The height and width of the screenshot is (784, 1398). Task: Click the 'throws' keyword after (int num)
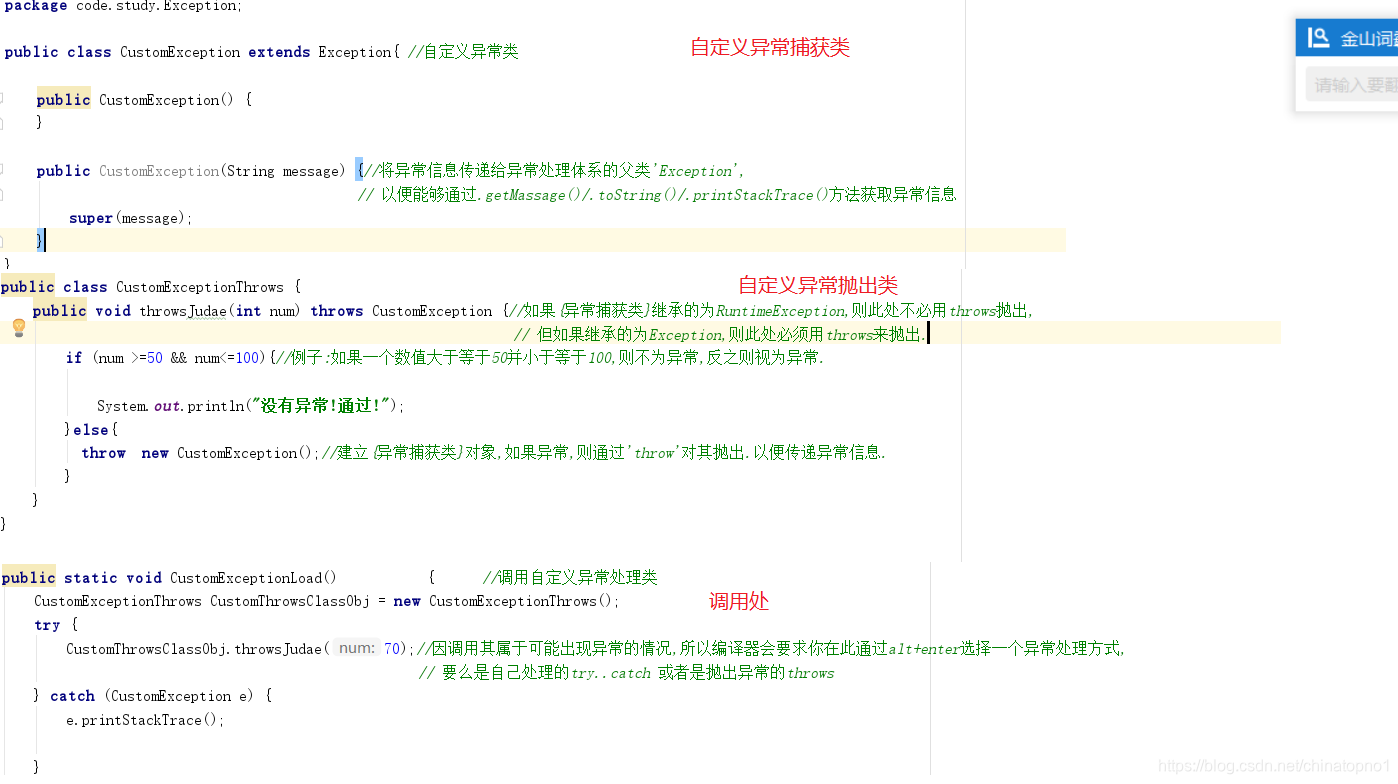(337, 311)
